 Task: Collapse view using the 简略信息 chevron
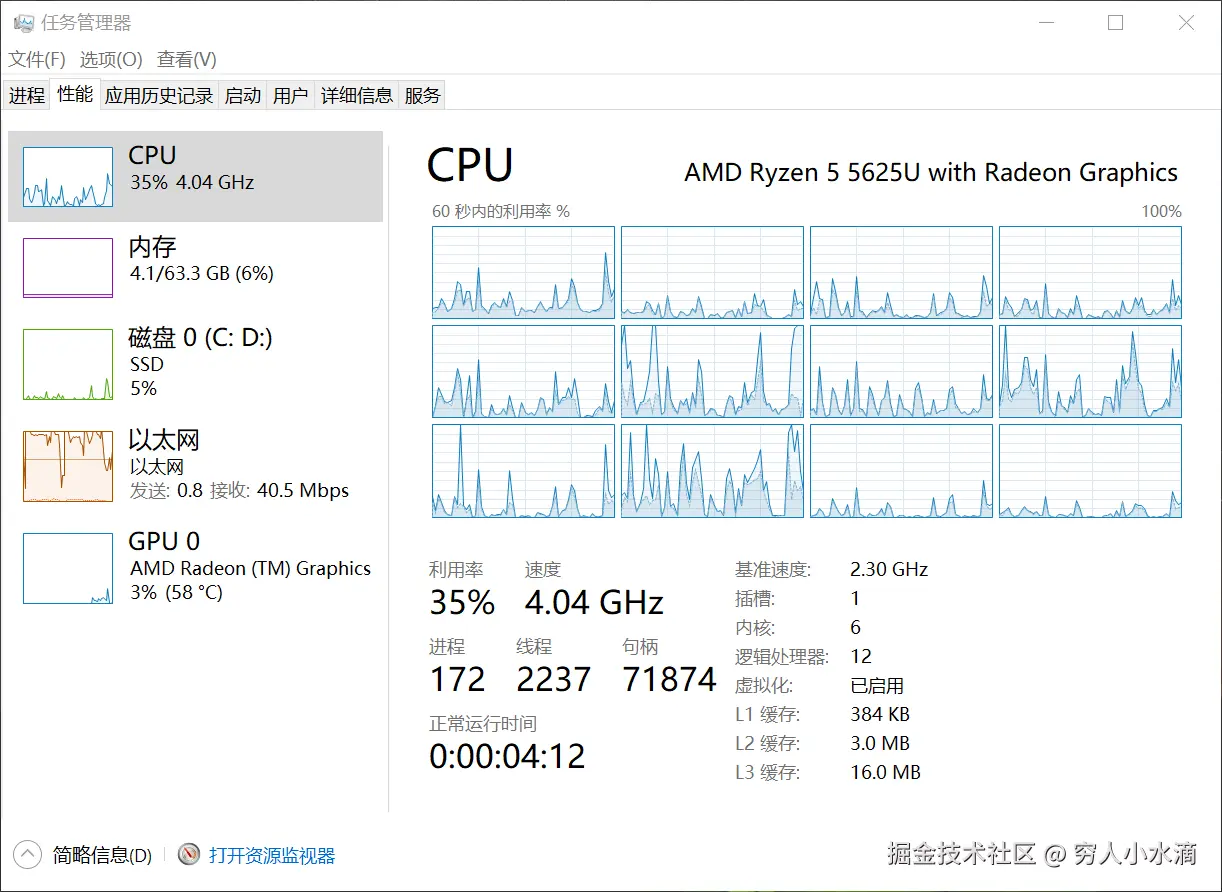pyautogui.click(x=28, y=855)
